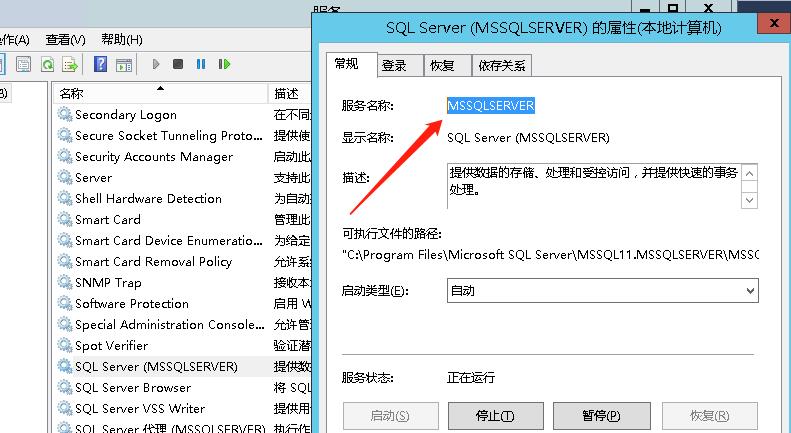Click gear icon of Spot Verifier service
Viewport: 791px width, 433px height.
click(x=65, y=346)
